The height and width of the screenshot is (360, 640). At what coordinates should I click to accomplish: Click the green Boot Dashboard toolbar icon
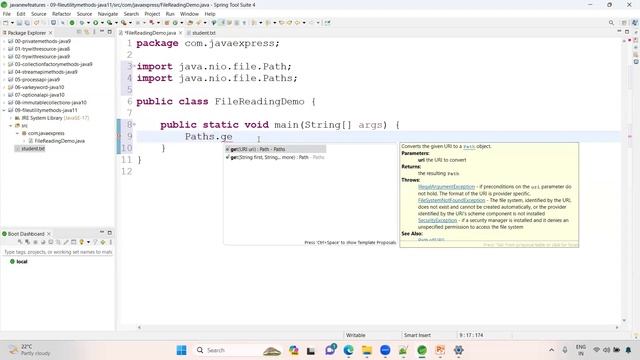click(72, 23)
